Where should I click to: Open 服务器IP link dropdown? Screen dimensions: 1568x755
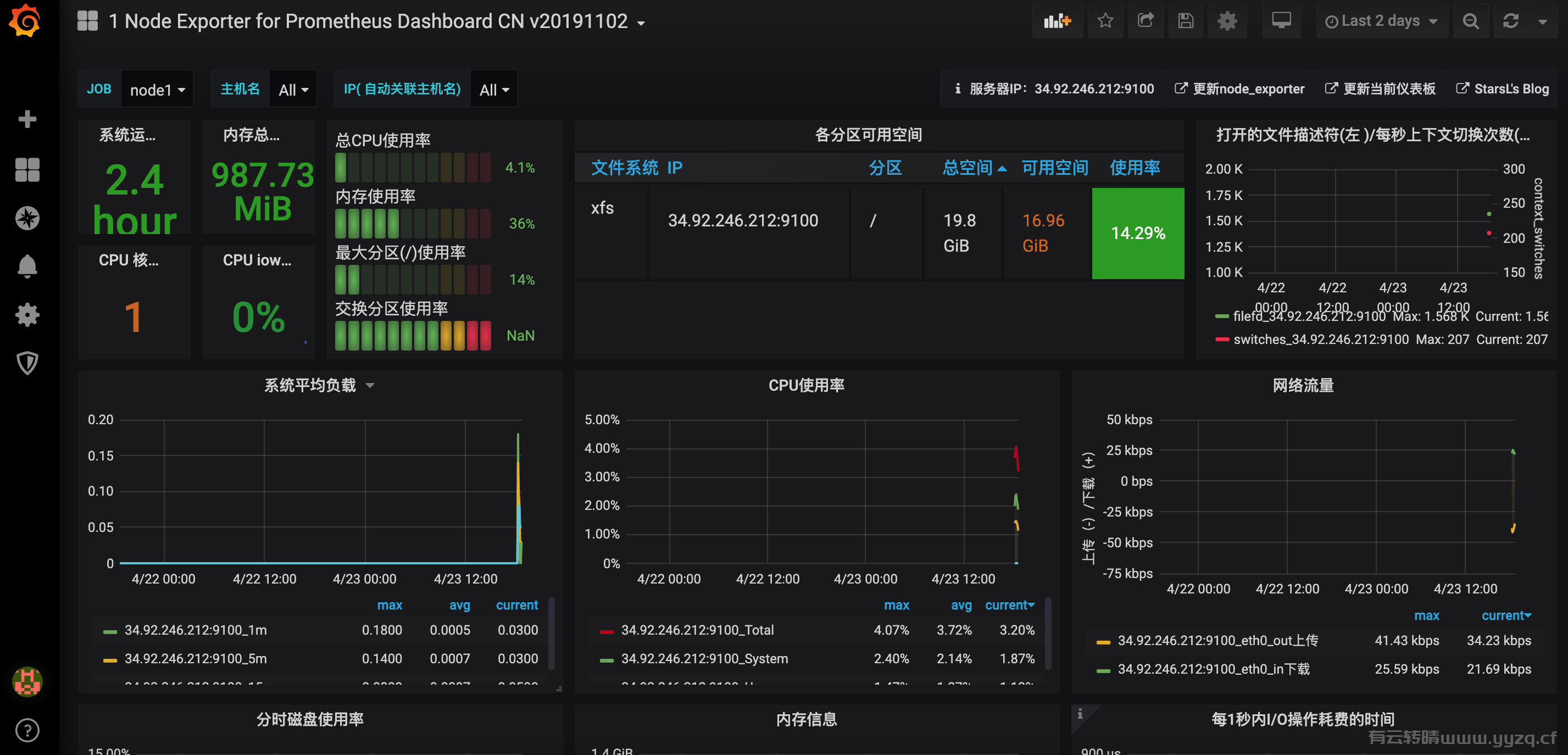pyautogui.click(x=1054, y=89)
